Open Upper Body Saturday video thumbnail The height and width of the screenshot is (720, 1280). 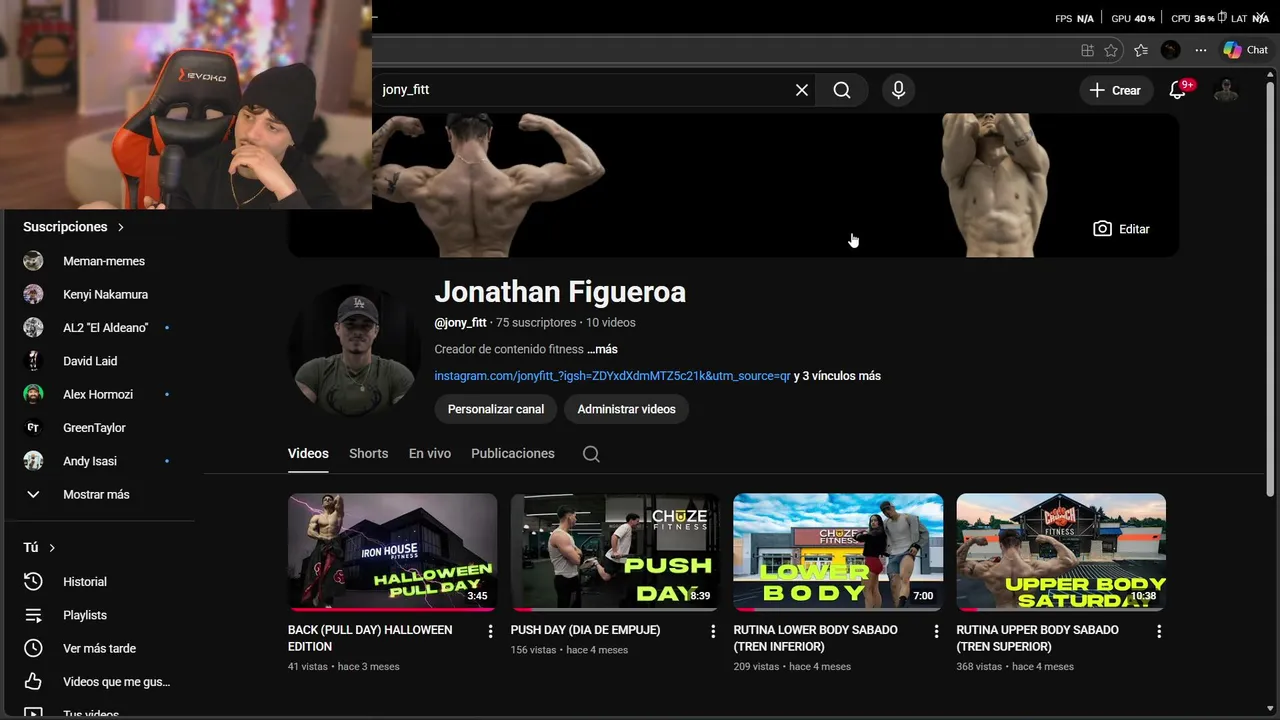tap(1061, 552)
